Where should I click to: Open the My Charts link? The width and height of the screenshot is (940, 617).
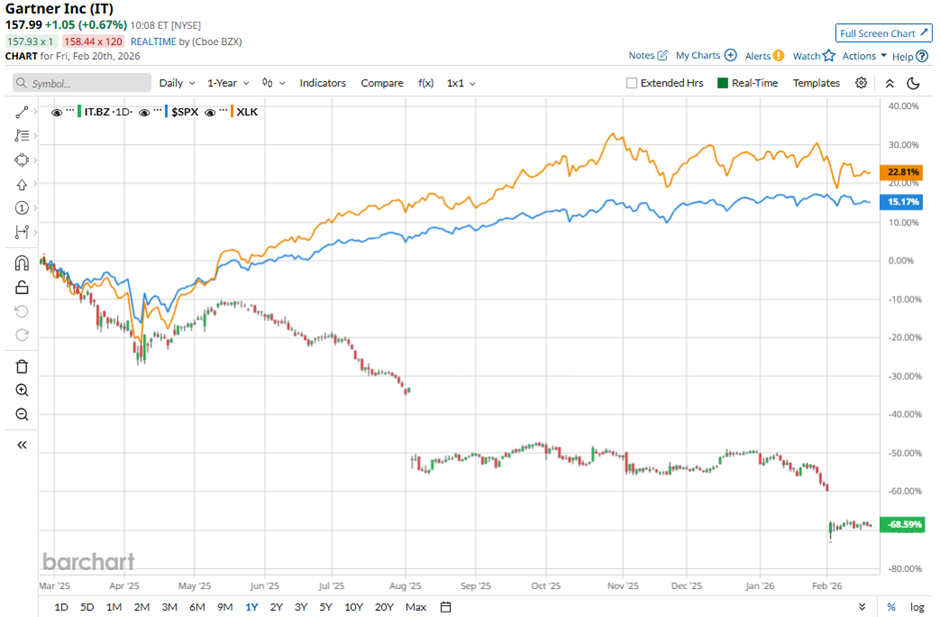pos(698,55)
